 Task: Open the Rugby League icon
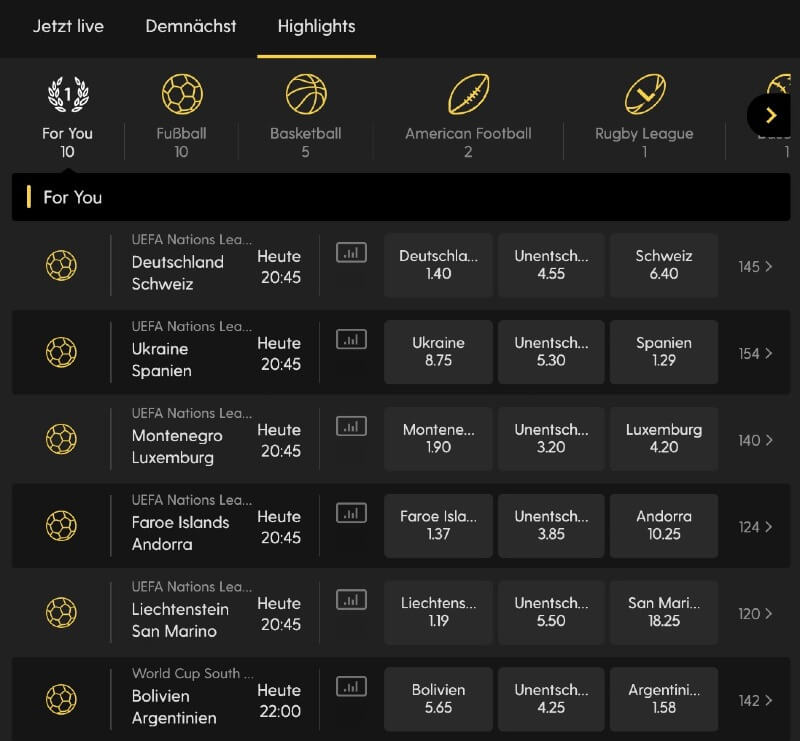pyautogui.click(x=644, y=95)
